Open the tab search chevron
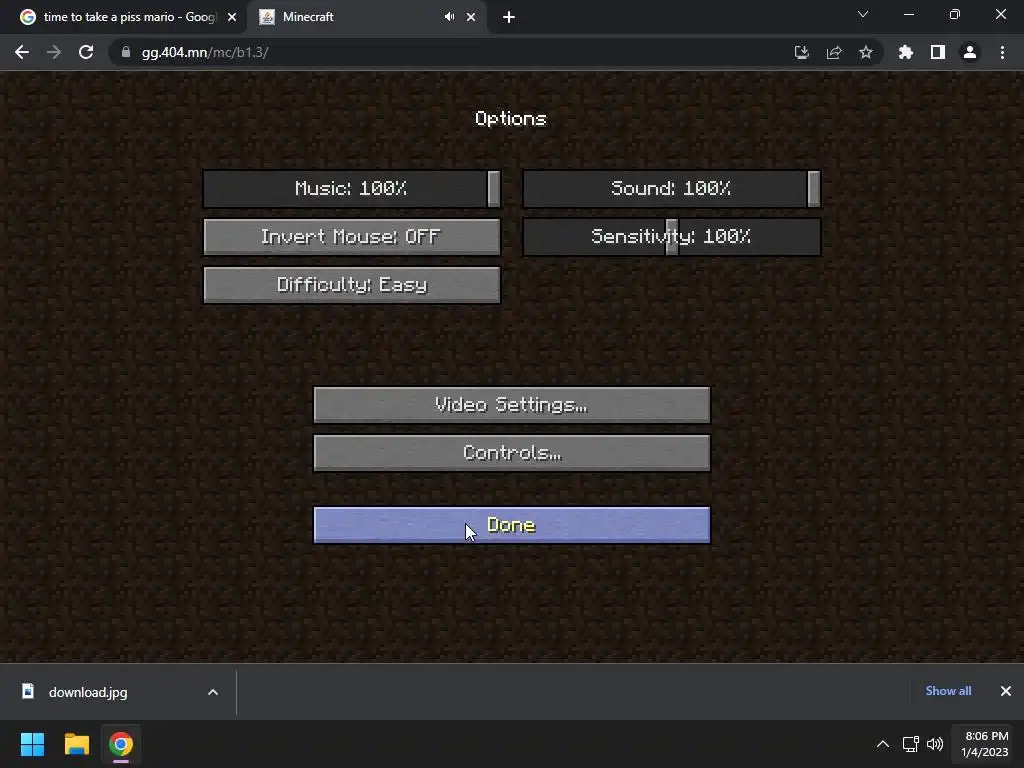Screen dimensions: 1024x768 click(863, 14)
